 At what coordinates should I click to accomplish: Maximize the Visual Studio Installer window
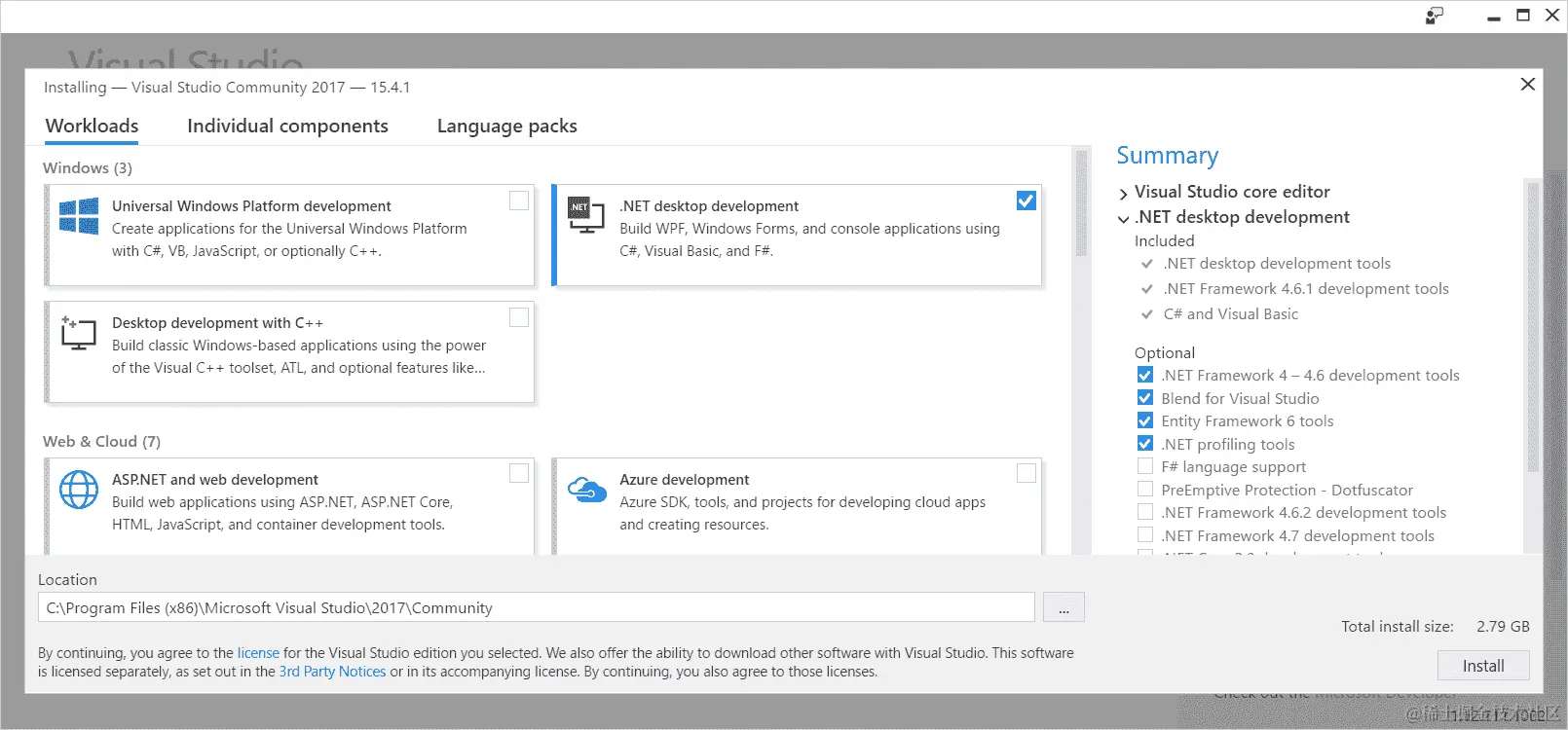coord(1523,16)
